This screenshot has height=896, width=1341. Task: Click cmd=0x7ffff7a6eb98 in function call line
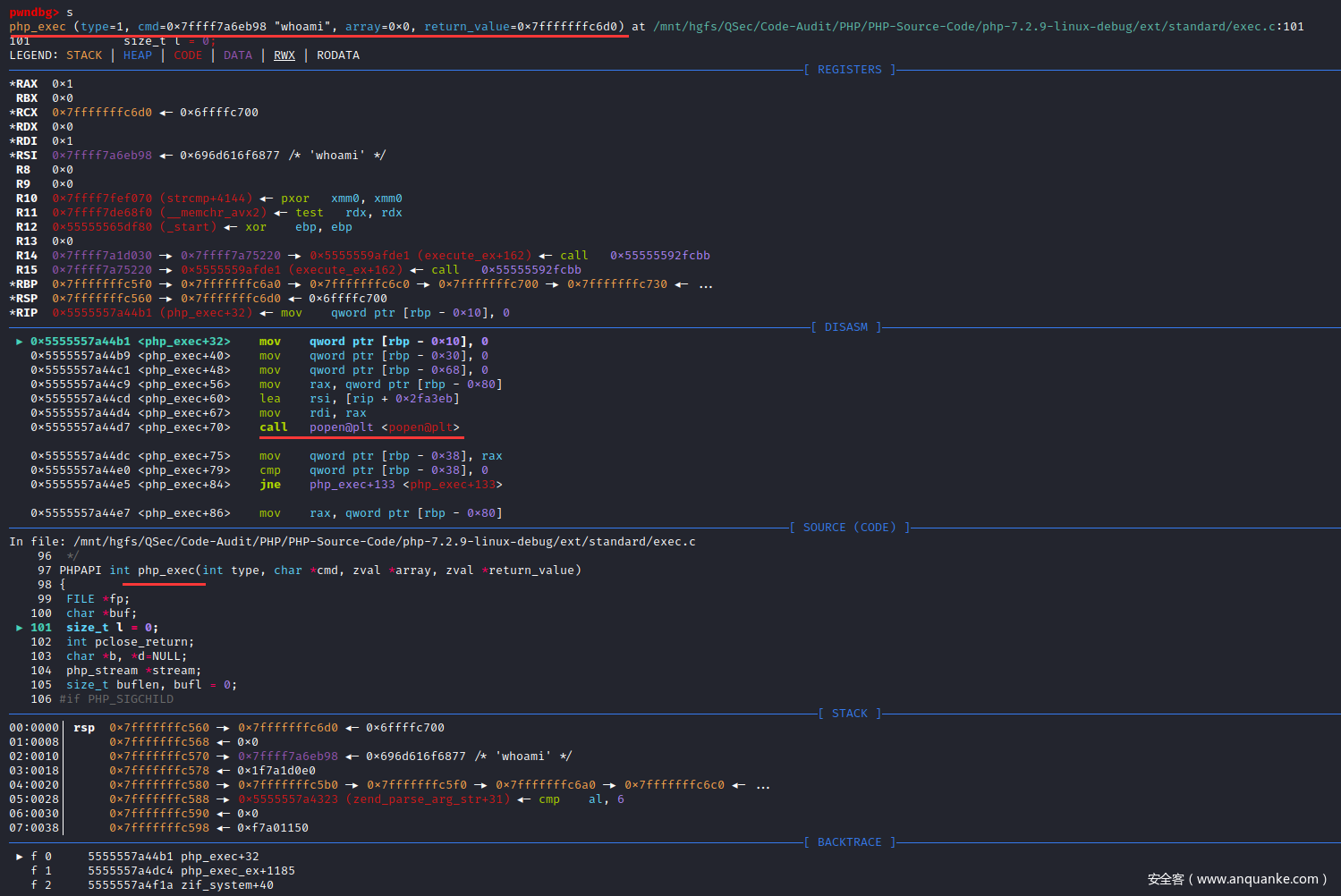(202, 27)
